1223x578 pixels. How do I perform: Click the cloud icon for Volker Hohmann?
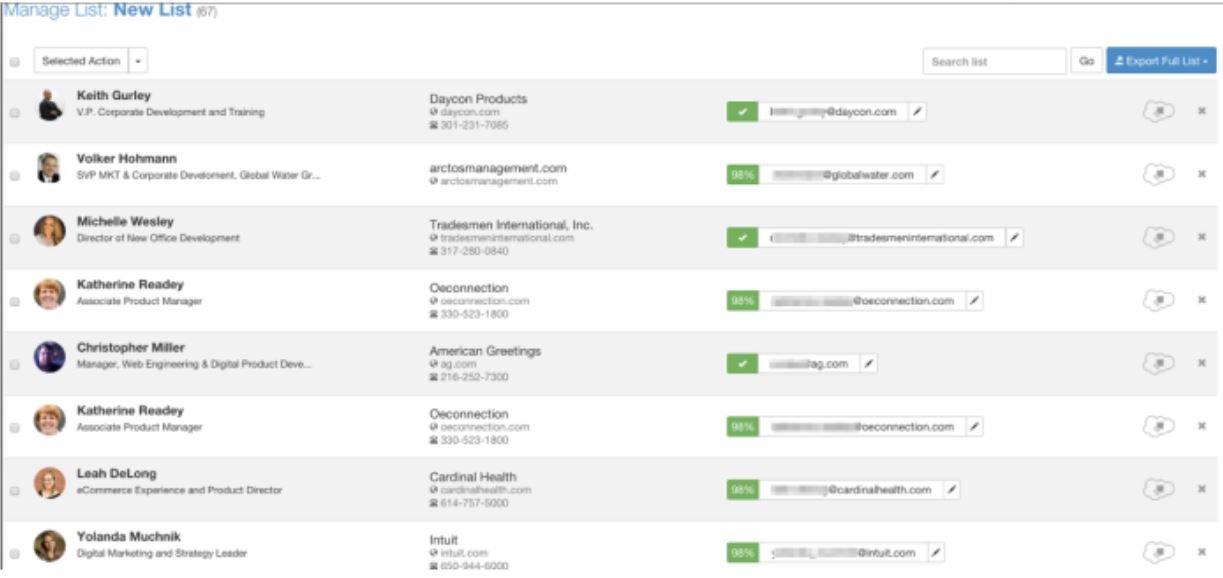pyautogui.click(x=1158, y=175)
